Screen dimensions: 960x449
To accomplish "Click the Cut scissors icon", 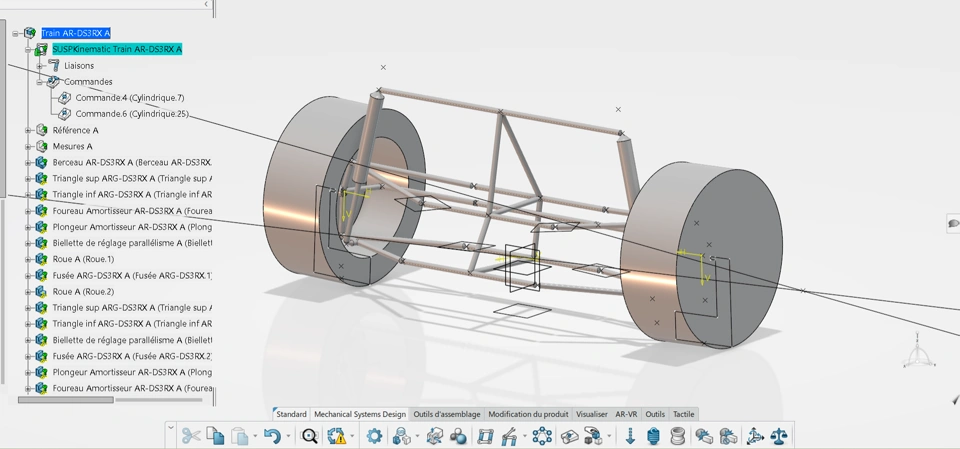I will point(191,436).
